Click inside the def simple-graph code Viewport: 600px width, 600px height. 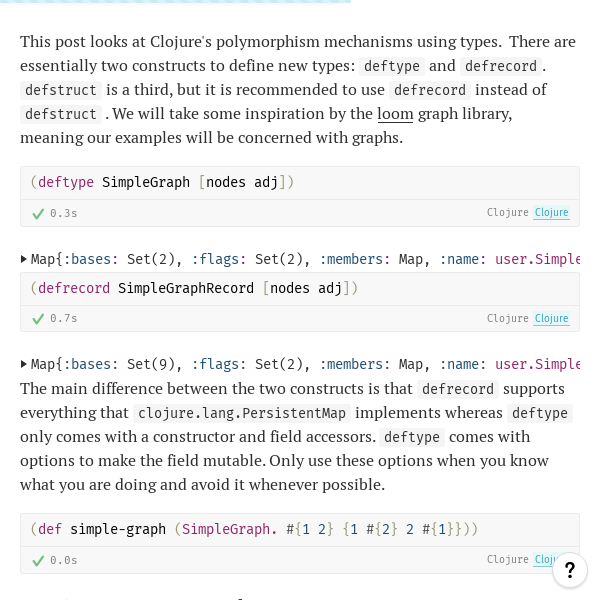pyautogui.click(x=300, y=530)
